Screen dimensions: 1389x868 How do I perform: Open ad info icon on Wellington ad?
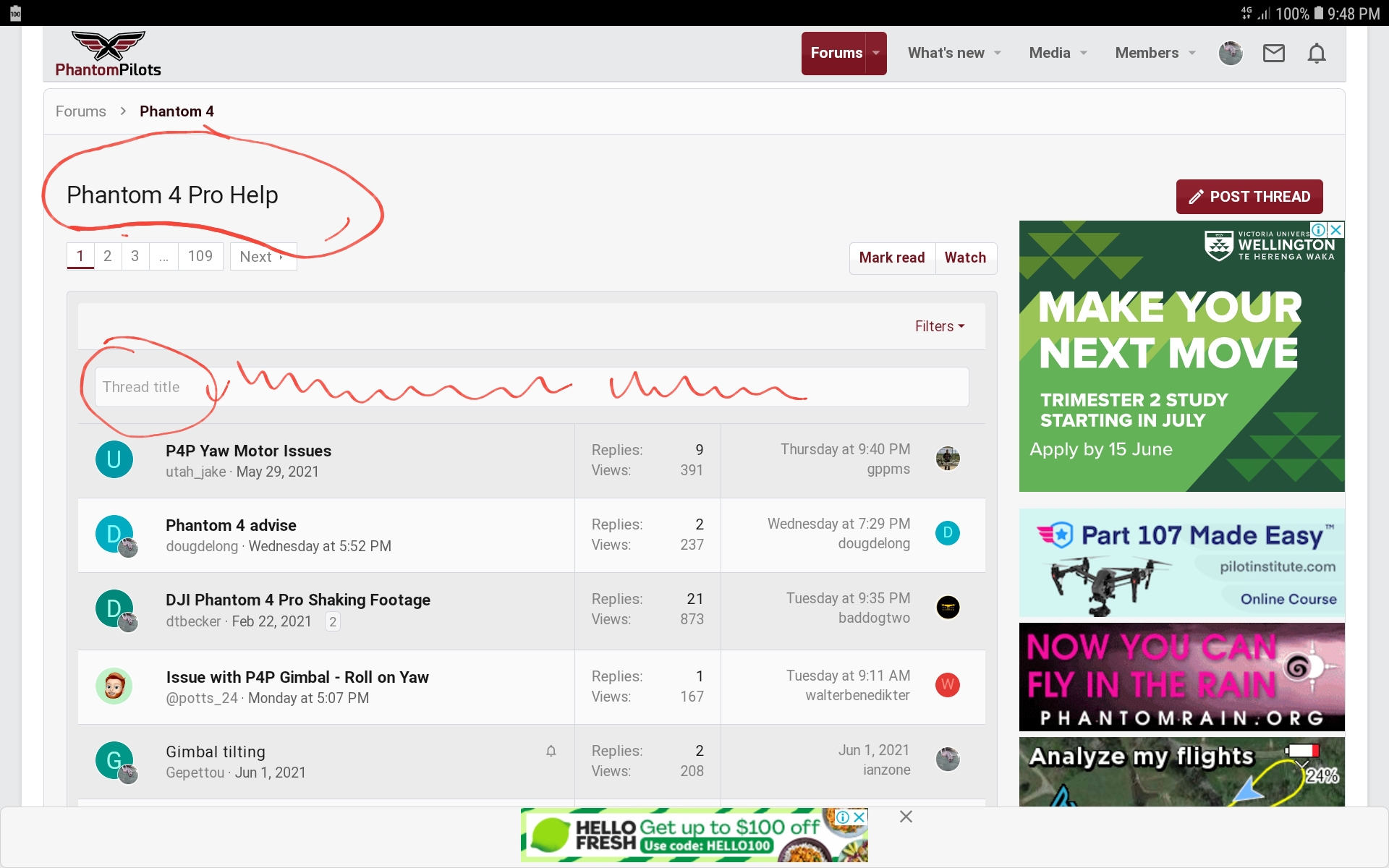point(1319,230)
